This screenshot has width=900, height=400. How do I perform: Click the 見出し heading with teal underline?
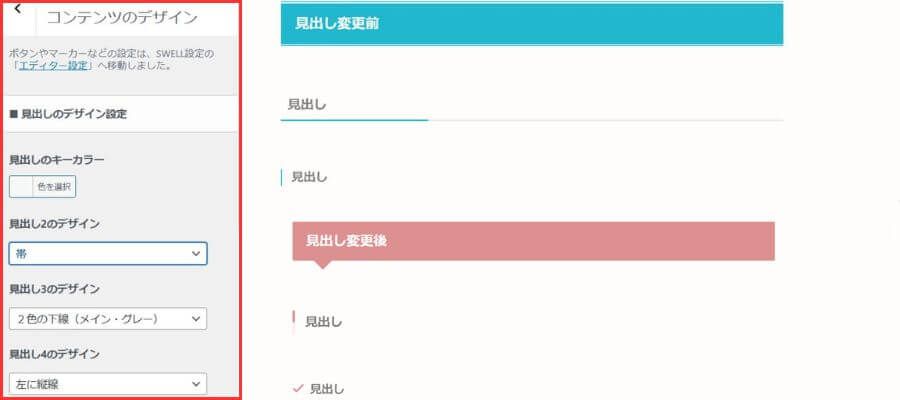308,104
